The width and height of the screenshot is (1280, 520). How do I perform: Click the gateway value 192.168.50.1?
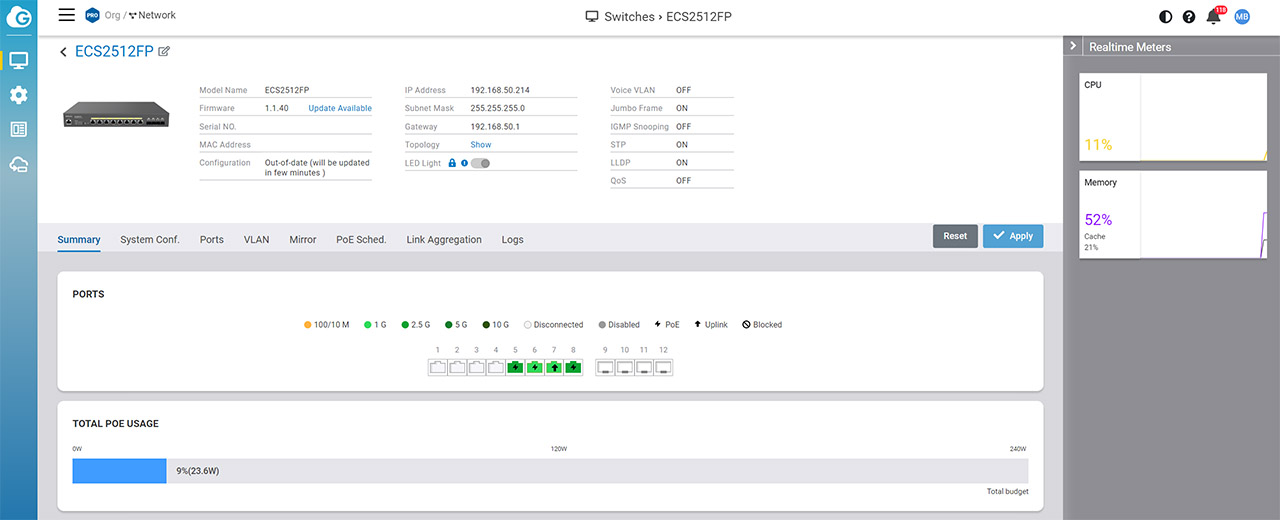[x=495, y=127]
